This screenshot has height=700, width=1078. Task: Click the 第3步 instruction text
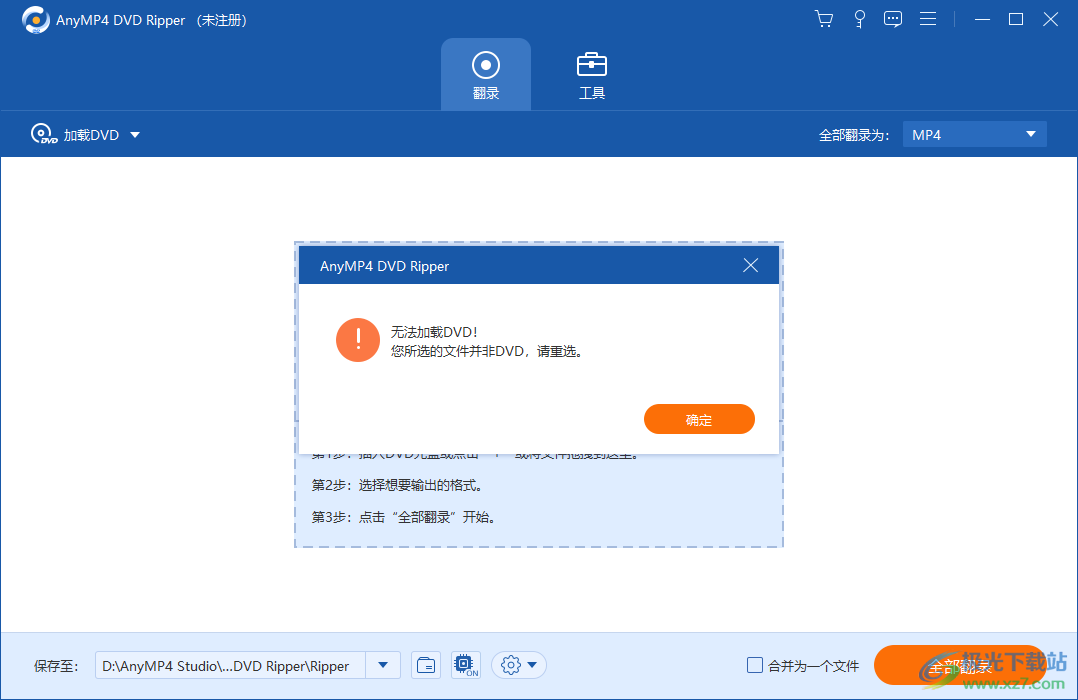(405, 517)
